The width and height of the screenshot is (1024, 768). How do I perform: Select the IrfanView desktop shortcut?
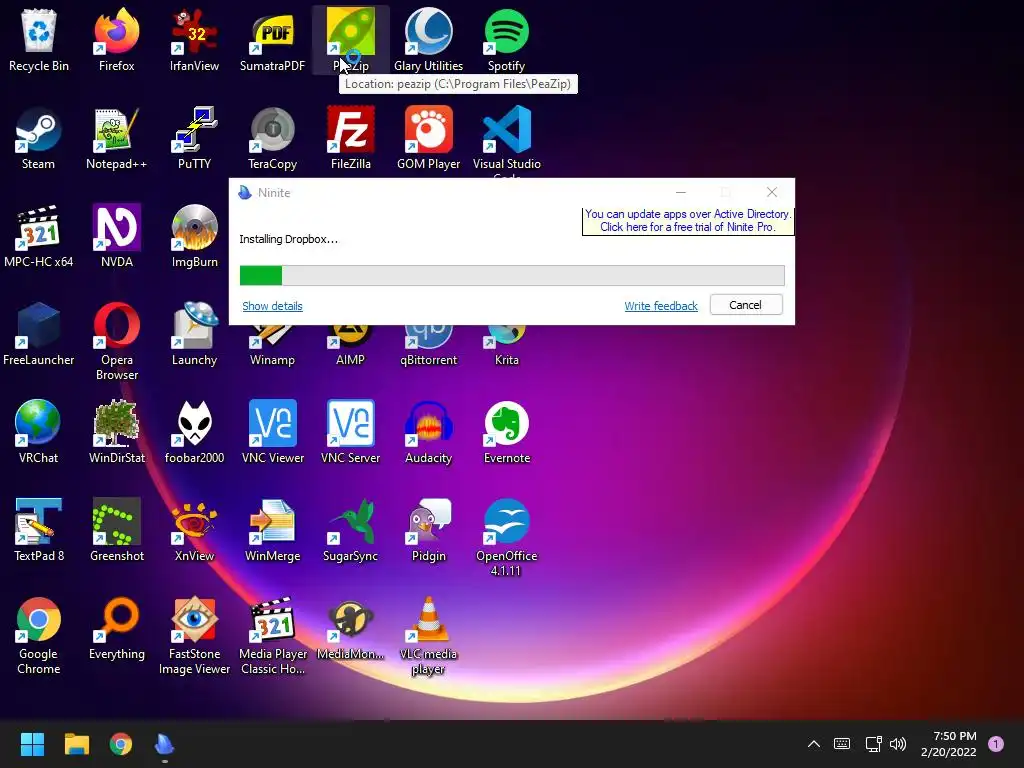[194, 39]
